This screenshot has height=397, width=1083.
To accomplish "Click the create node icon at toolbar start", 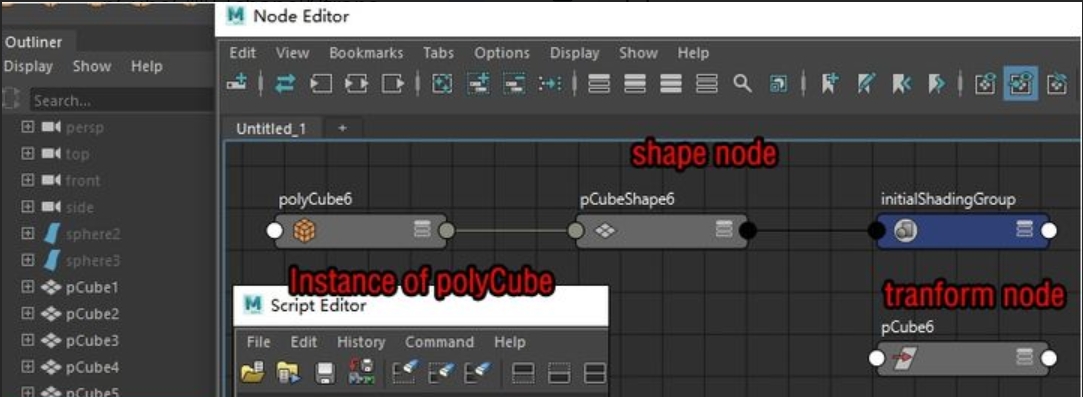I will click(237, 84).
